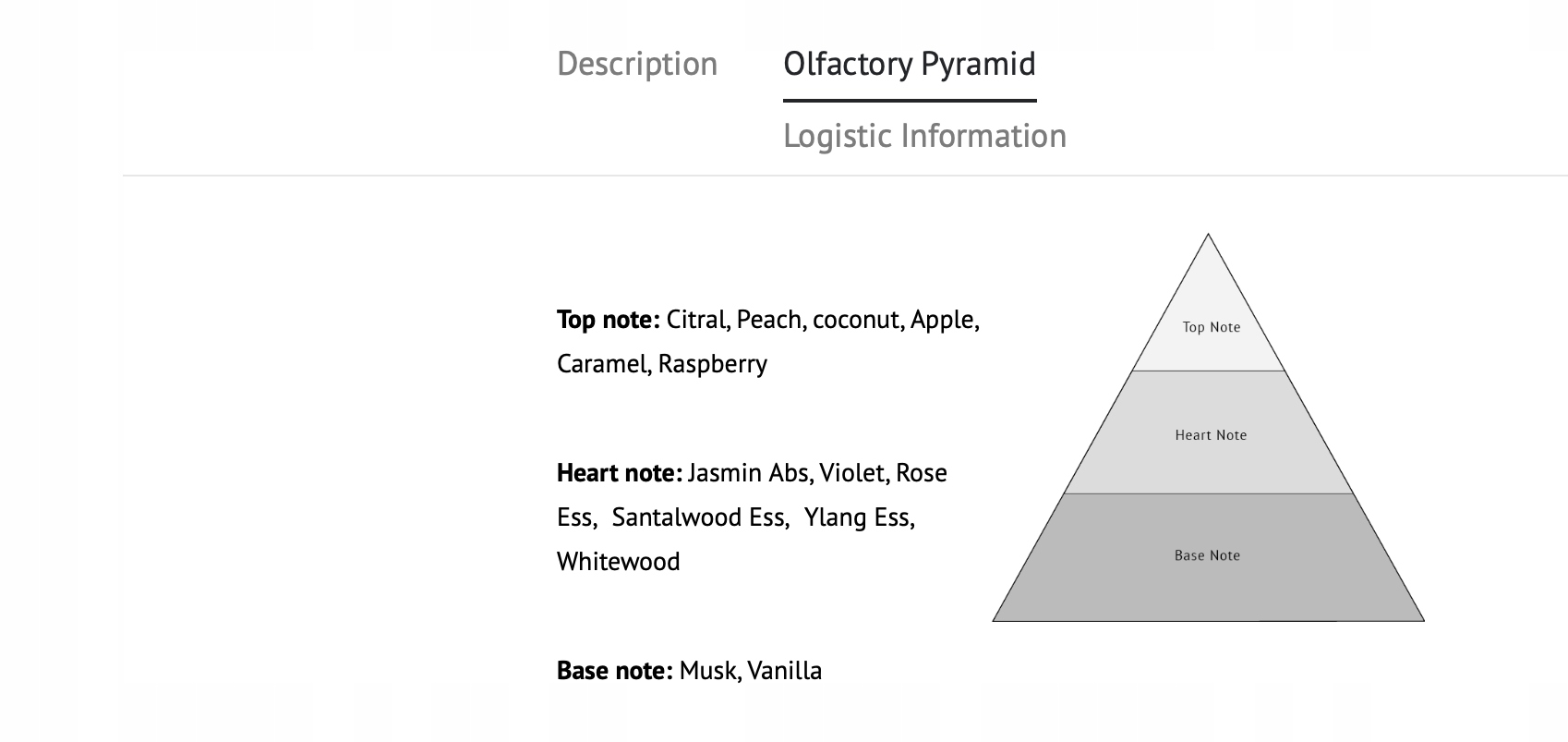Viewport: 1568px width, 742px height.
Task: Switch to the Logistic Information tab
Action: [924, 136]
